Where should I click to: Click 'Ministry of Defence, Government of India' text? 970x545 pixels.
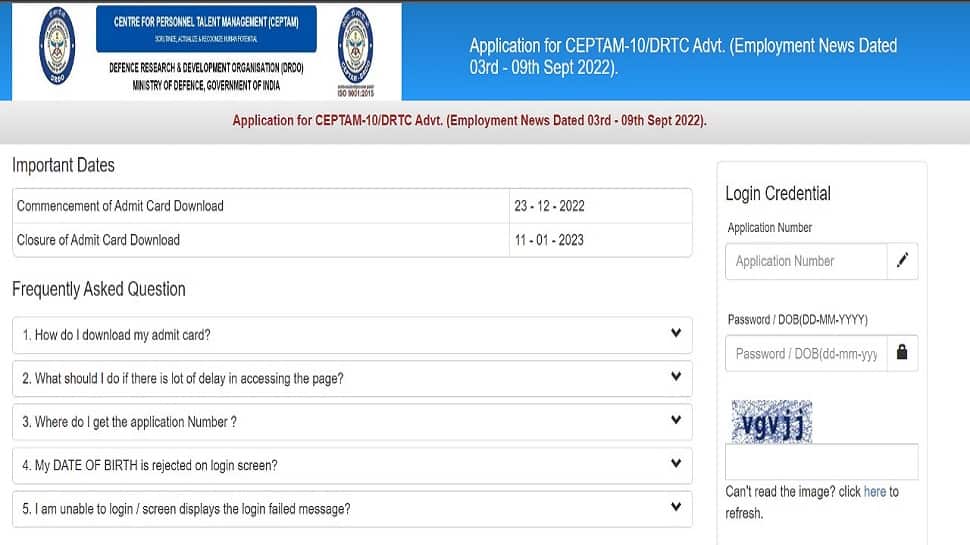click(x=206, y=85)
